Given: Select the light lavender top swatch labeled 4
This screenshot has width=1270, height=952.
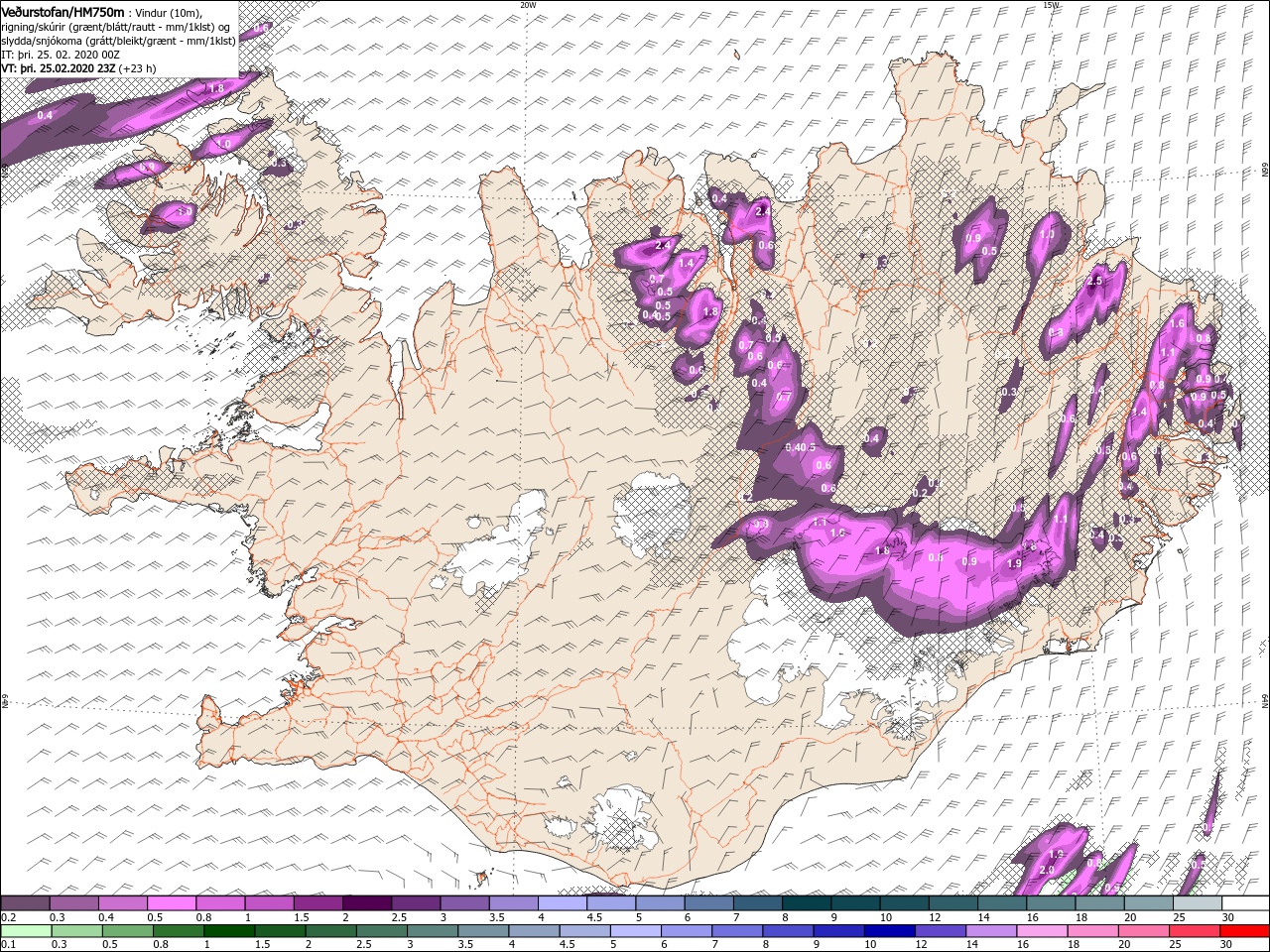Looking at the screenshot, I should point(562,903).
